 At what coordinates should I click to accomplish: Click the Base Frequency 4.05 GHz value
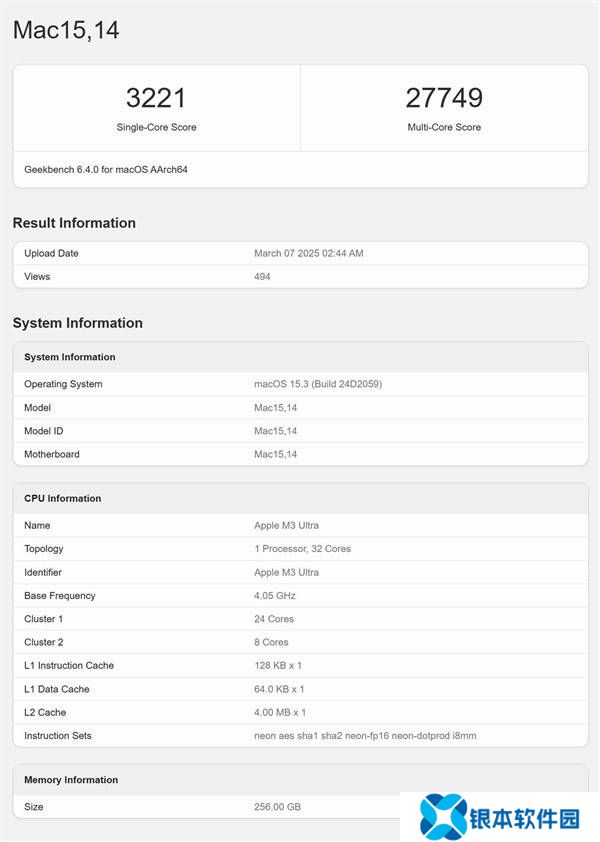[x=275, y=595]
